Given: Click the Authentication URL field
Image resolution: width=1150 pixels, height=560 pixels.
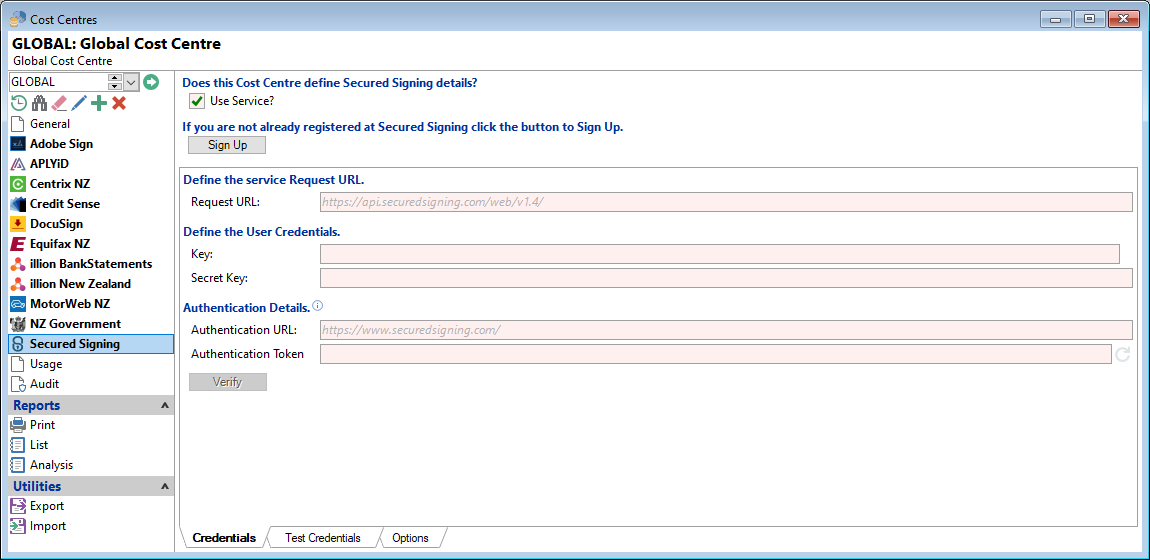Looking at the screenshot, I should 726,330.
